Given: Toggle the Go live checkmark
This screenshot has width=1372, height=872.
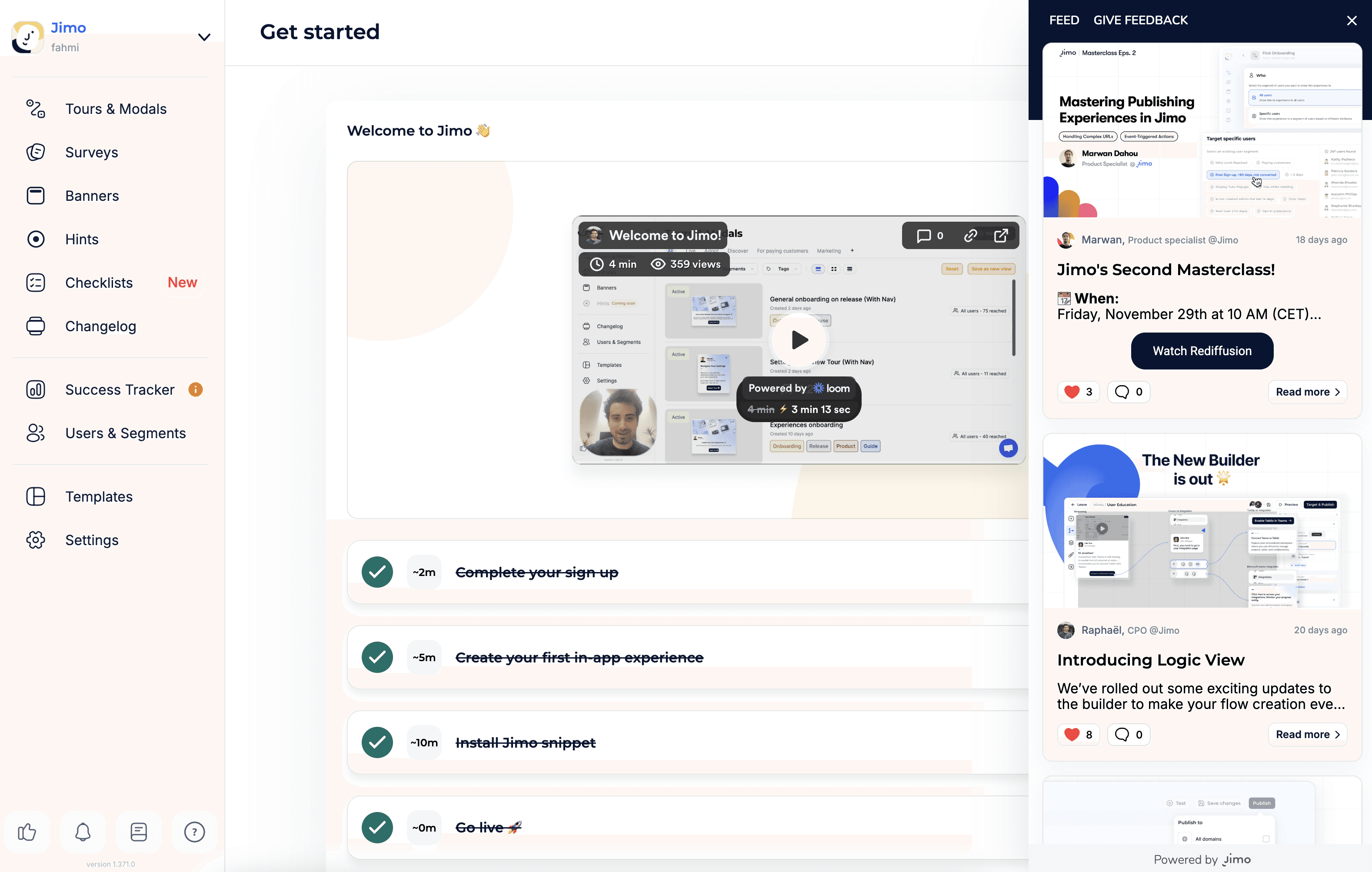Looking at the screenshot, I should pos(377,828).
